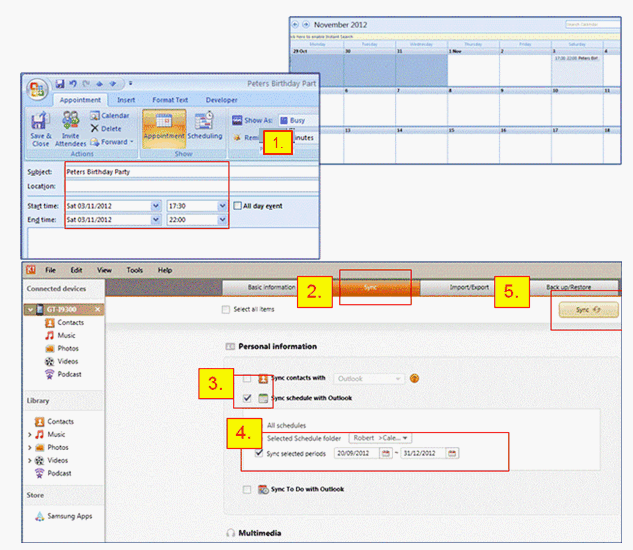Open the Kies Tools menu
This screenshot has height=550, width=633.
click(134, 270)
